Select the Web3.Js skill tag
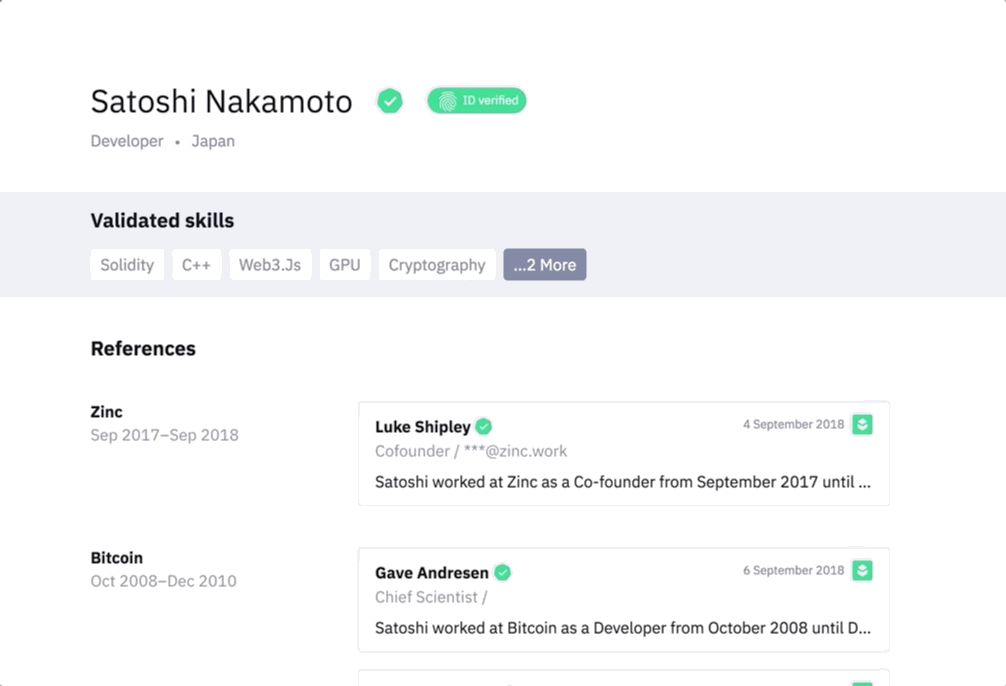 [270, 264]
